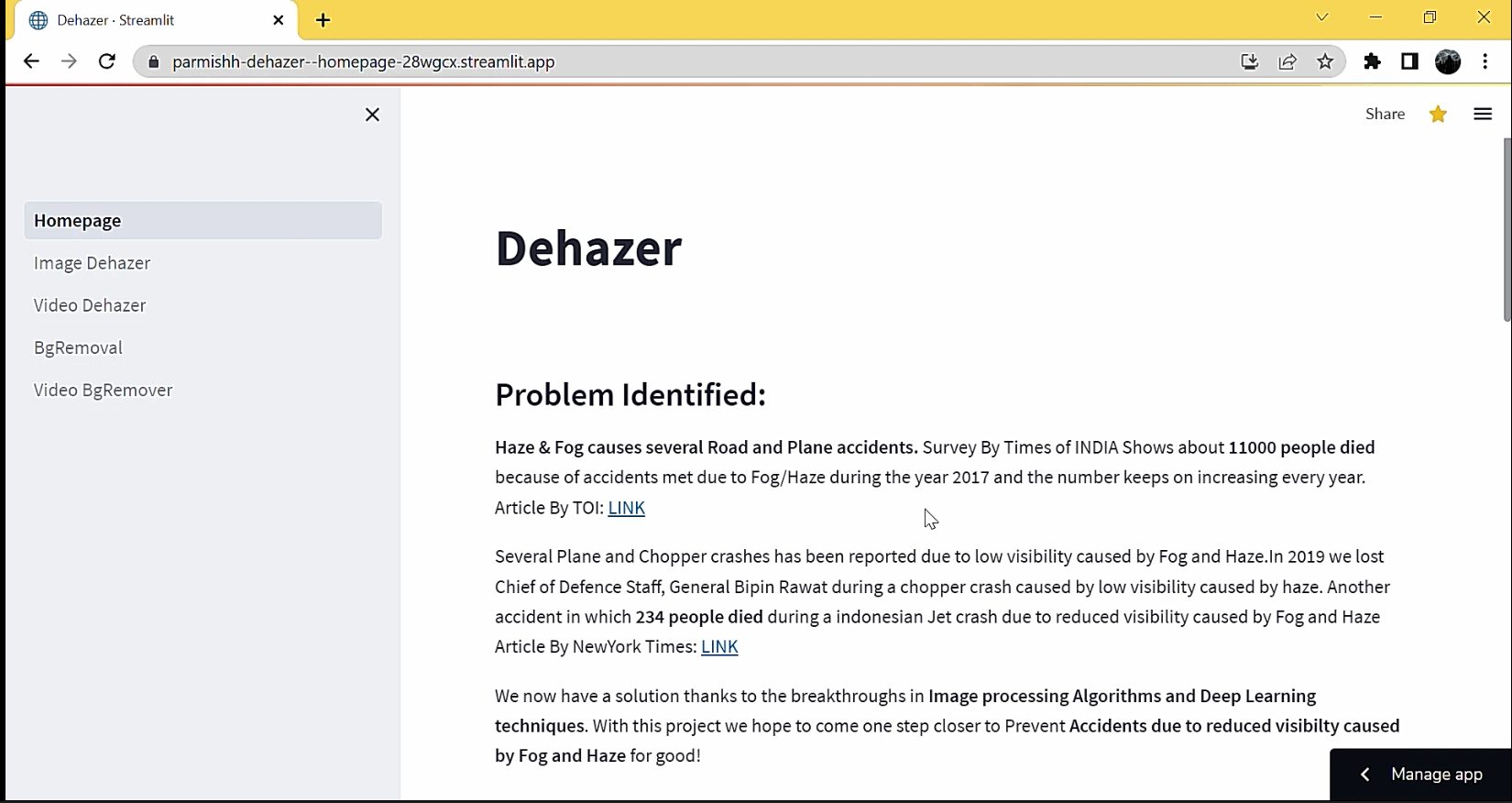Screen dimensions: 1512x803
Task: Click the Share button
Action: (x=1385, y=114)
